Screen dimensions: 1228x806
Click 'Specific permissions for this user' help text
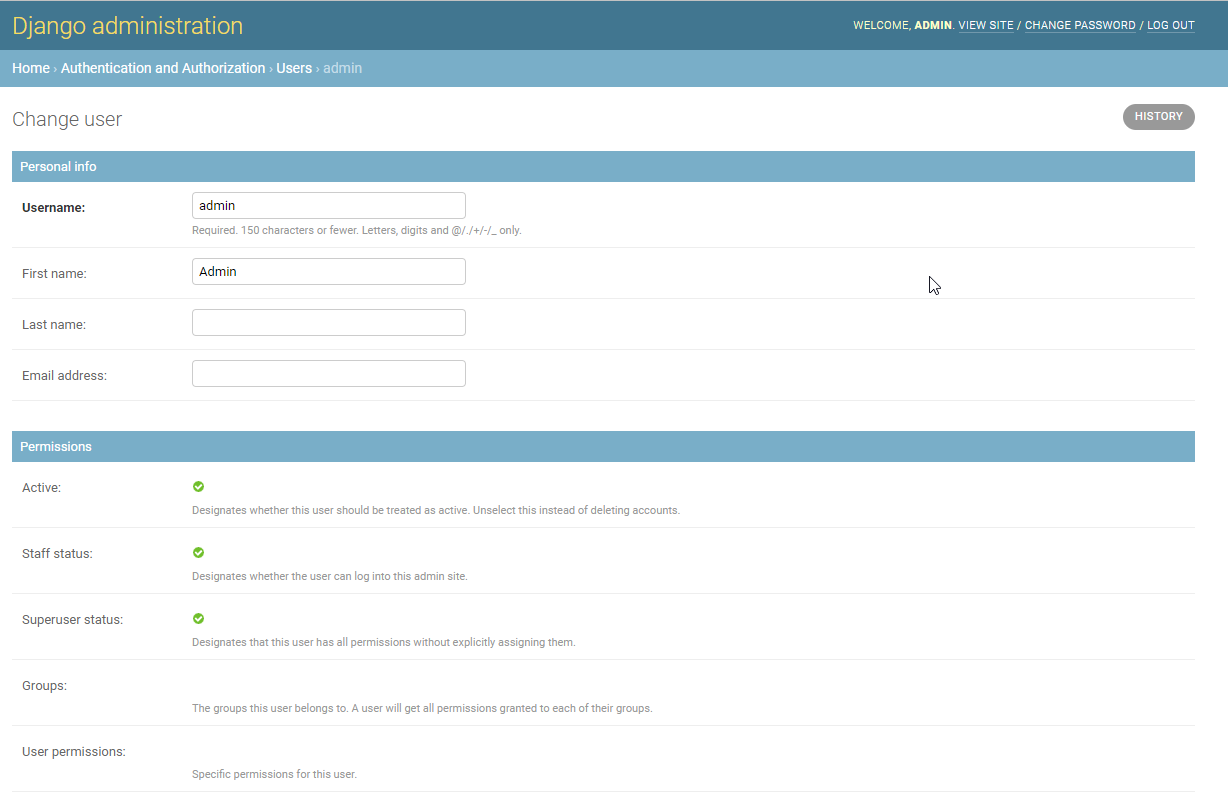click(x=274, y=774)
